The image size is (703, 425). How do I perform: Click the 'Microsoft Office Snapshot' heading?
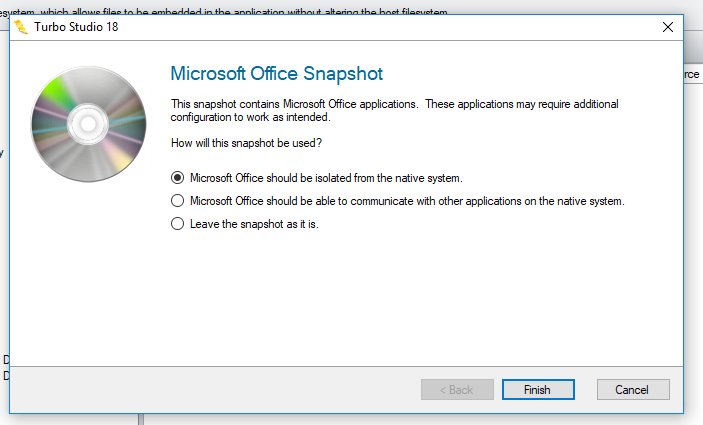pyautogui.click(x=276, y=74)
